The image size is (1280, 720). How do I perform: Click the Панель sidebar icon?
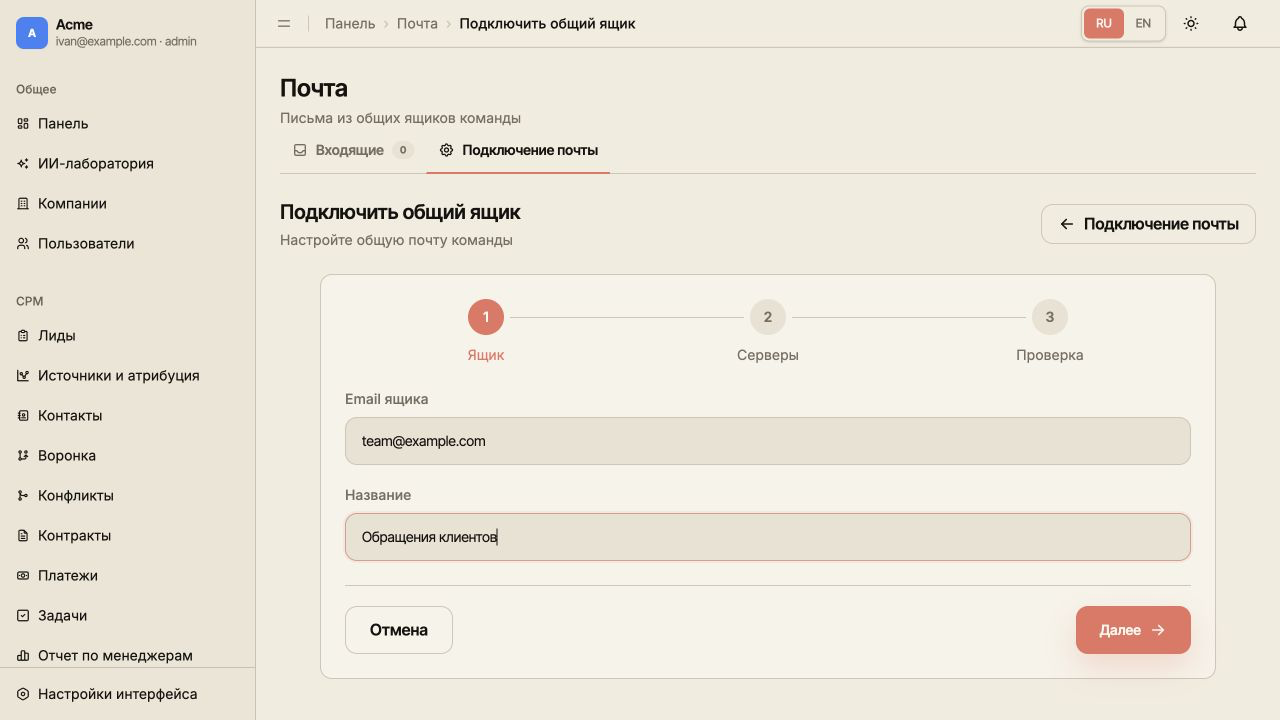23,123
